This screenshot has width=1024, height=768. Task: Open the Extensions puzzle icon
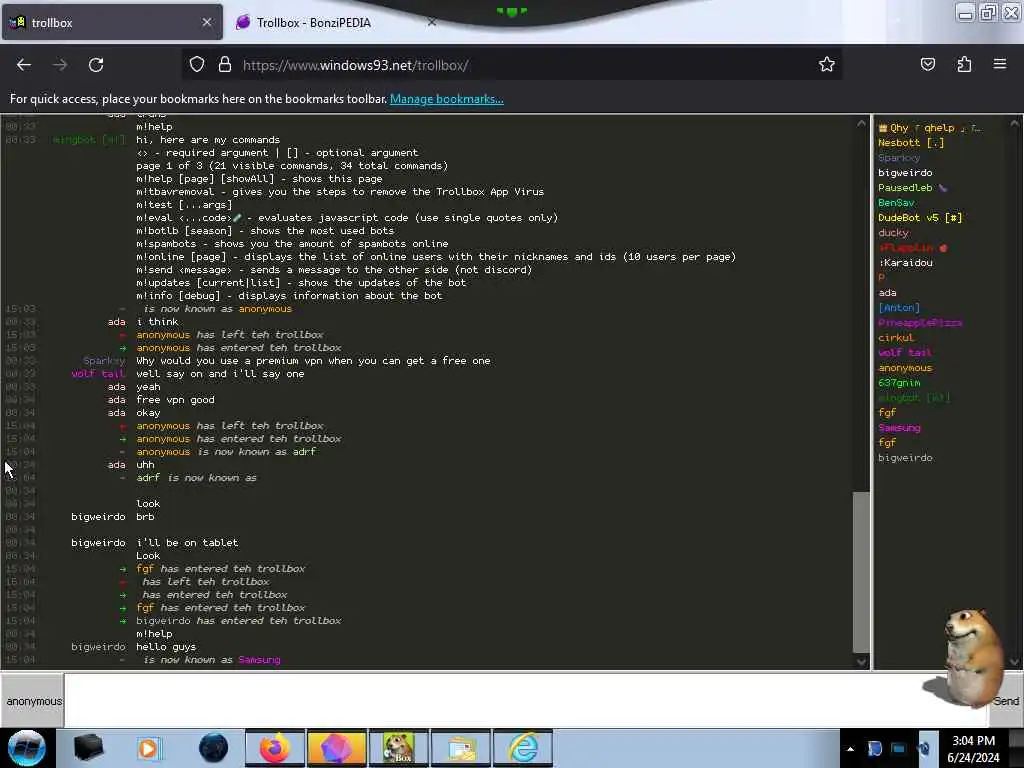coord(964,64)
